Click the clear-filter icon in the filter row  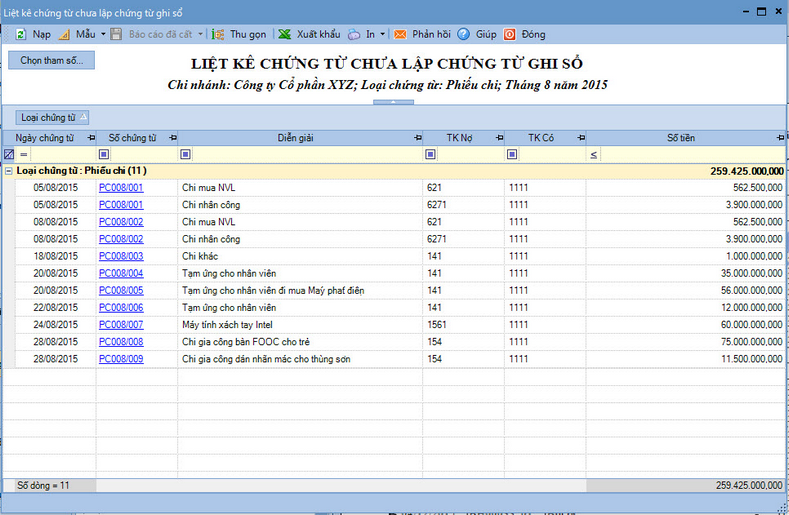point(9,154)
